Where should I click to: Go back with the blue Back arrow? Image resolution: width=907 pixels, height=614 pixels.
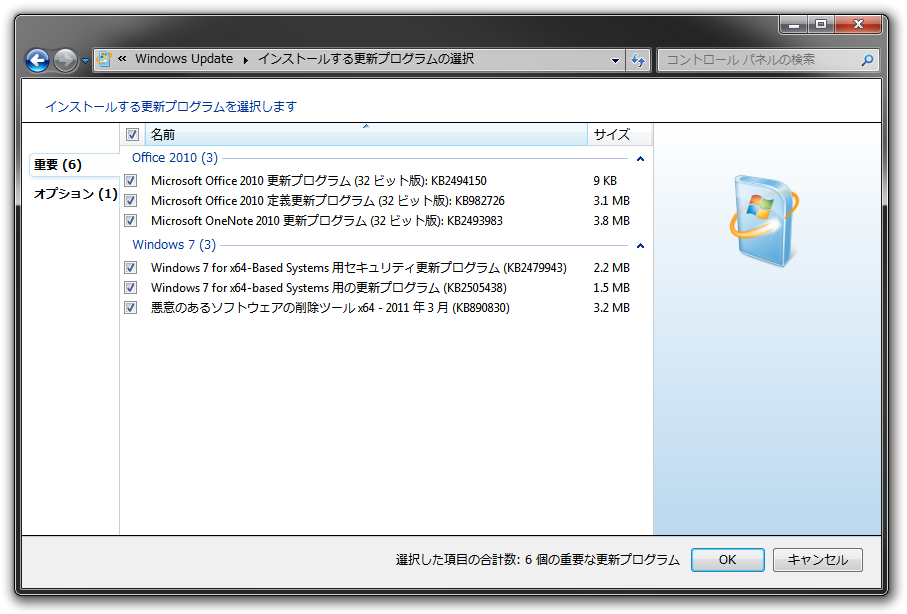(x=38, y=60)
